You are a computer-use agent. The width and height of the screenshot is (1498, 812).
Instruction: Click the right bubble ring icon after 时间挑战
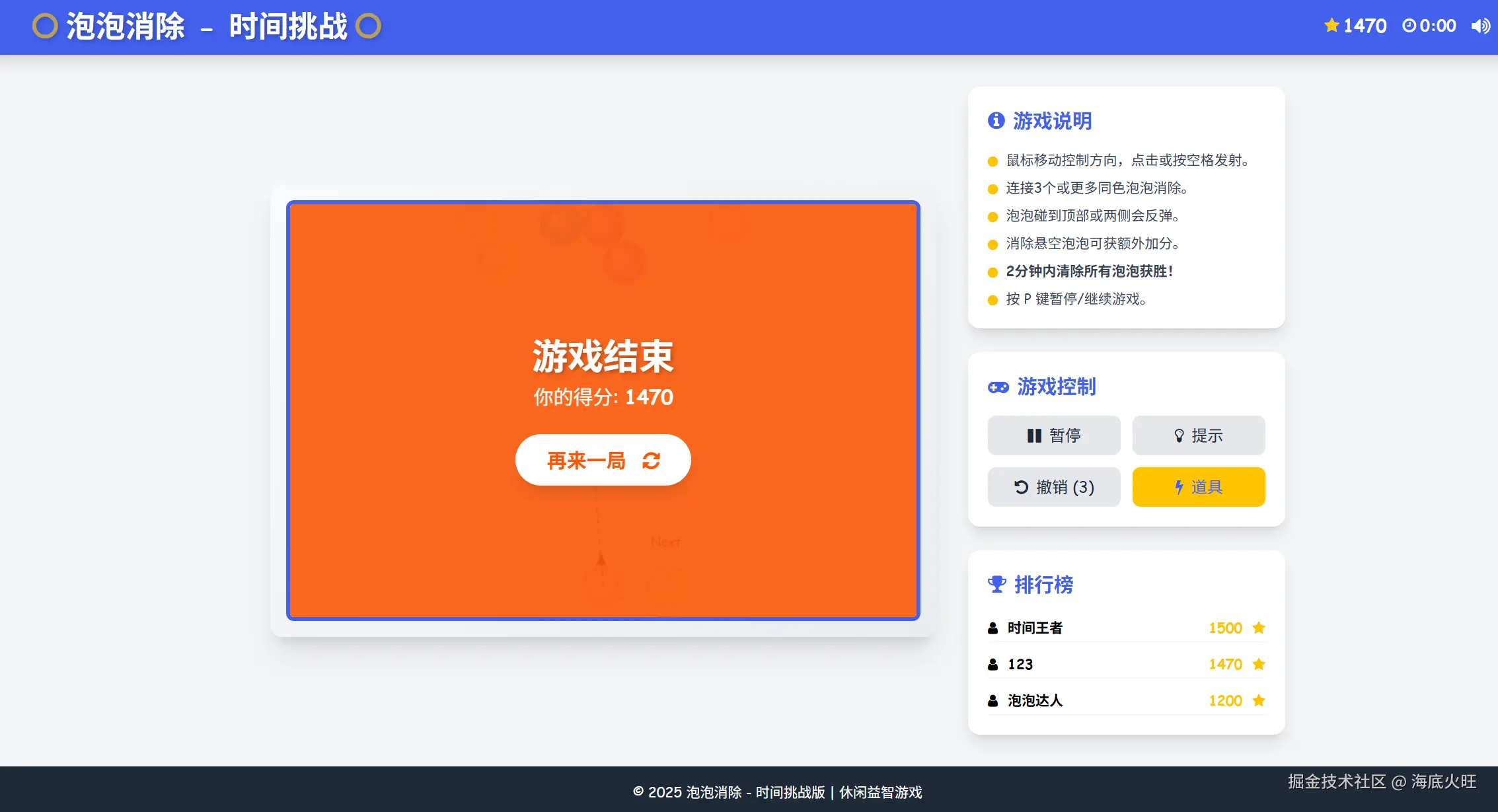[x=368, y=26]
